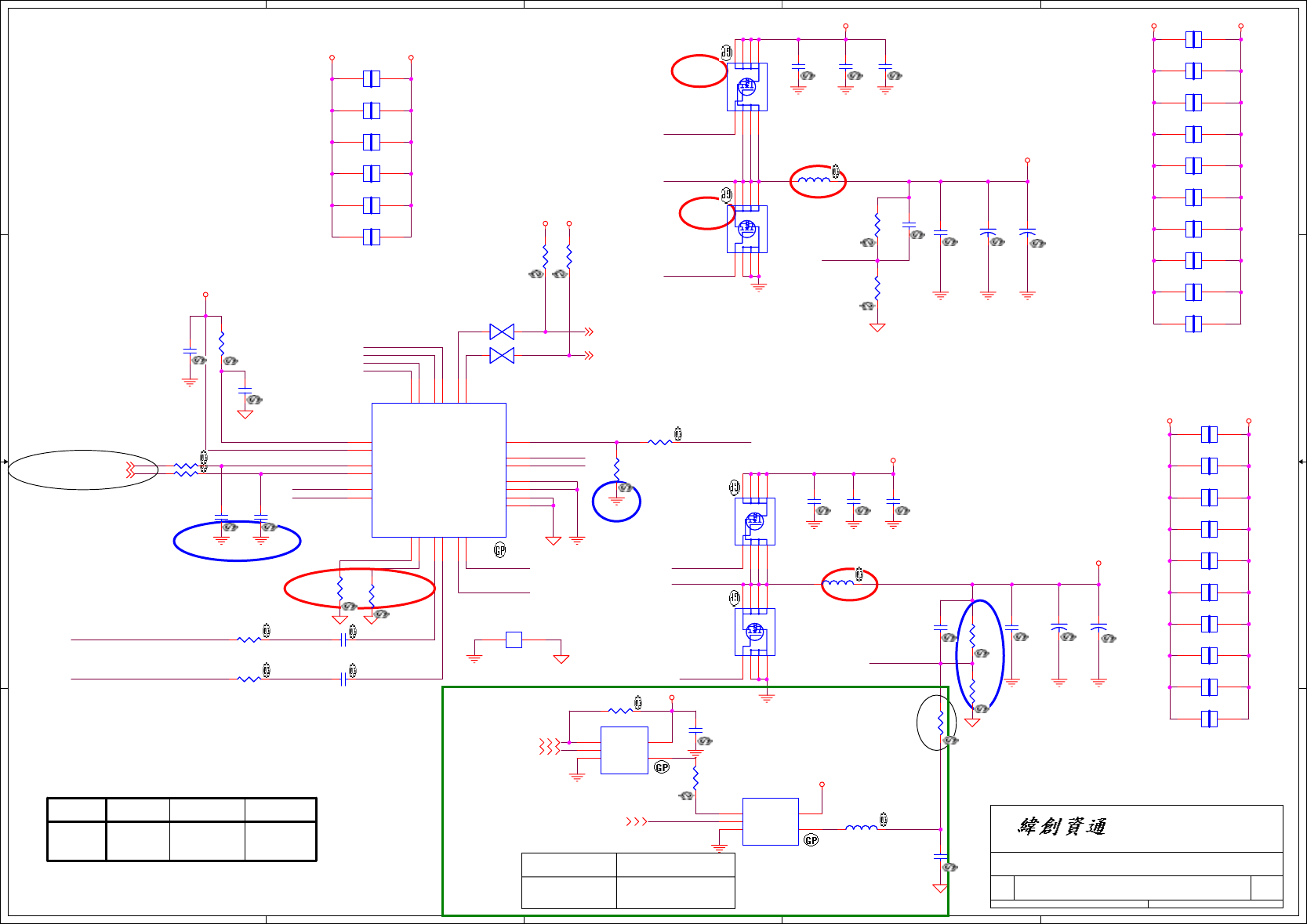Viewport: 1307px width, 924px height.
Task: Select the lower IC block inside the green box
Action: click(x=771, y=821)
